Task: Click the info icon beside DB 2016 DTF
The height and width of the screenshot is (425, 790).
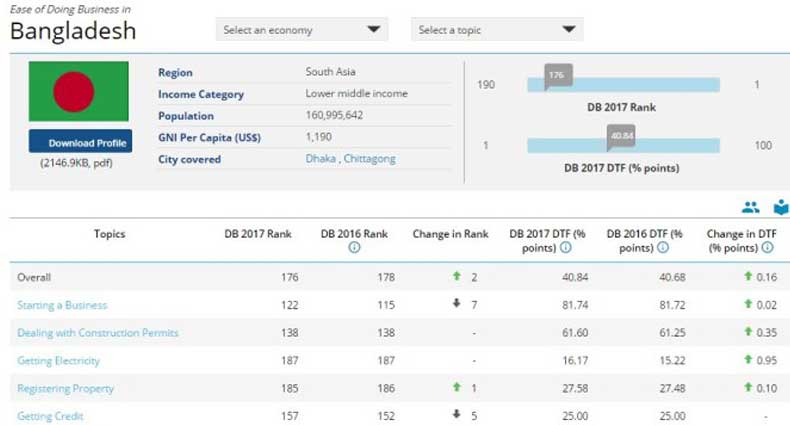Action: click(x=662, y=248)
